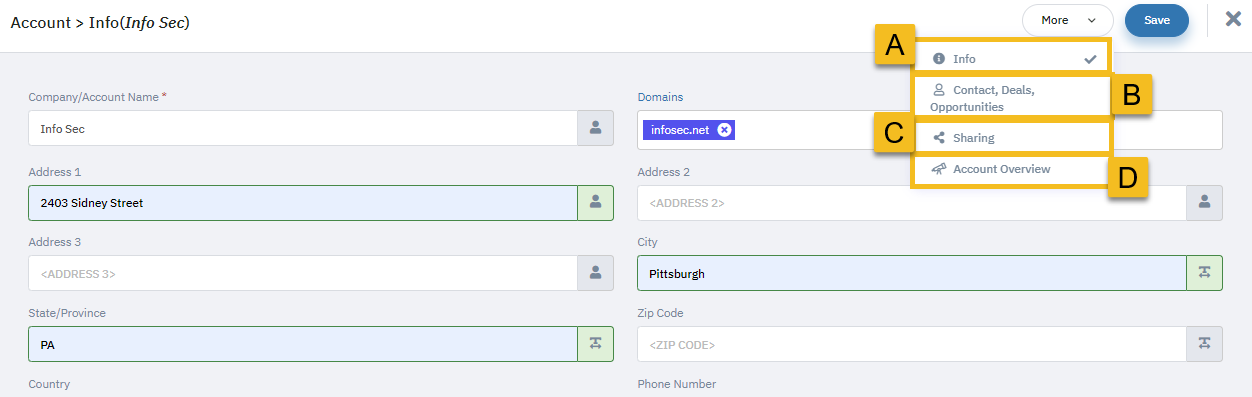Click the State/Province field showing PA
This screenshot has width=1252, height=397.
click(303, 344)
